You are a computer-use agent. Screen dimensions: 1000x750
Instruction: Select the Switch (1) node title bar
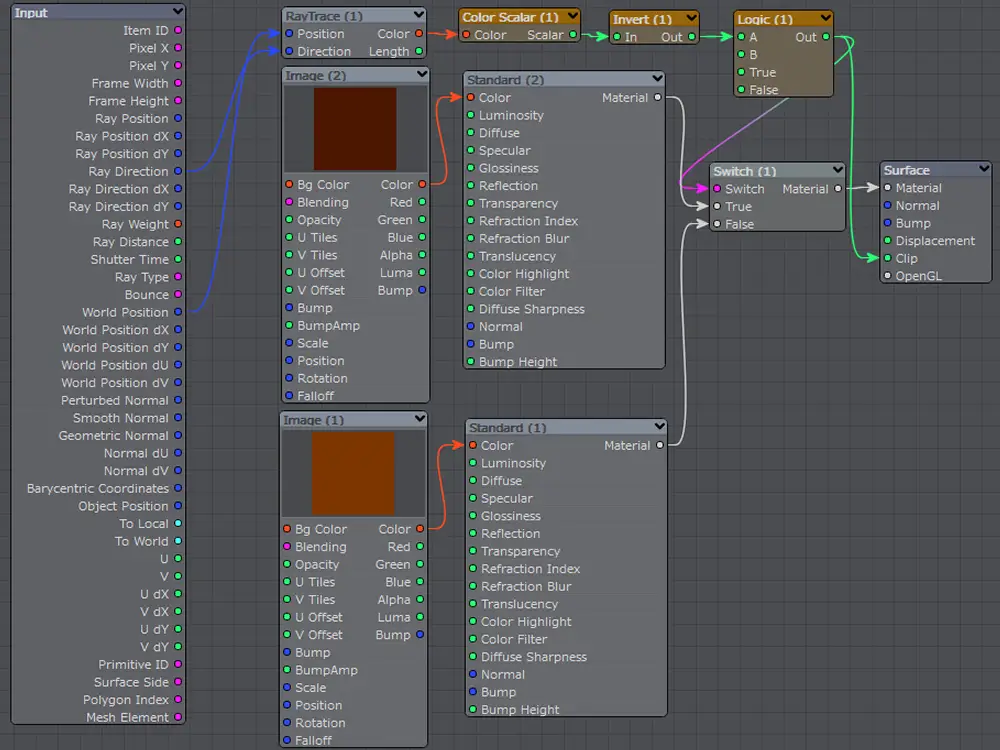pos(745,171)
